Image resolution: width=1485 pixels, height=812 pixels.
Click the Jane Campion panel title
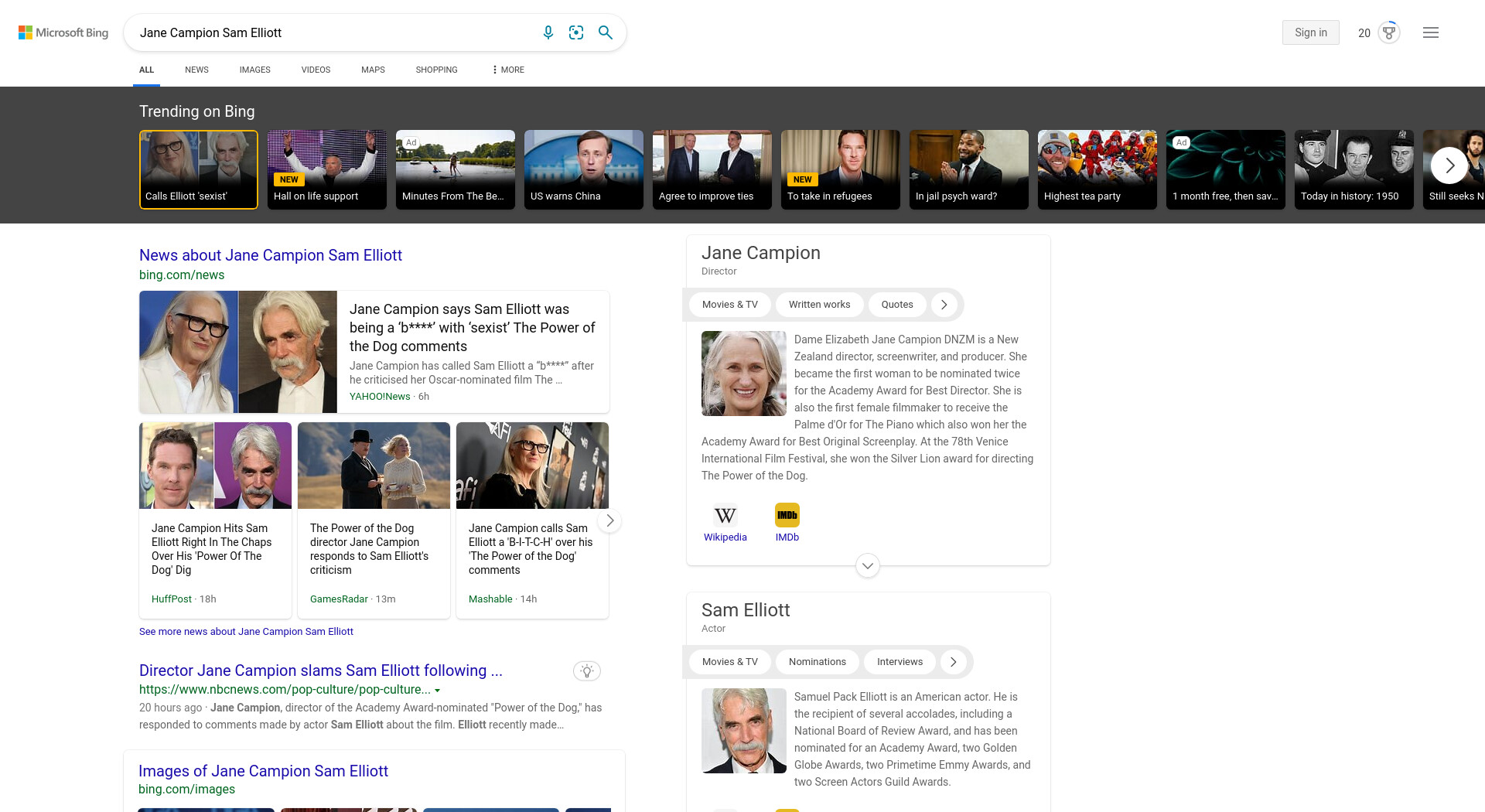click(761, 253)
